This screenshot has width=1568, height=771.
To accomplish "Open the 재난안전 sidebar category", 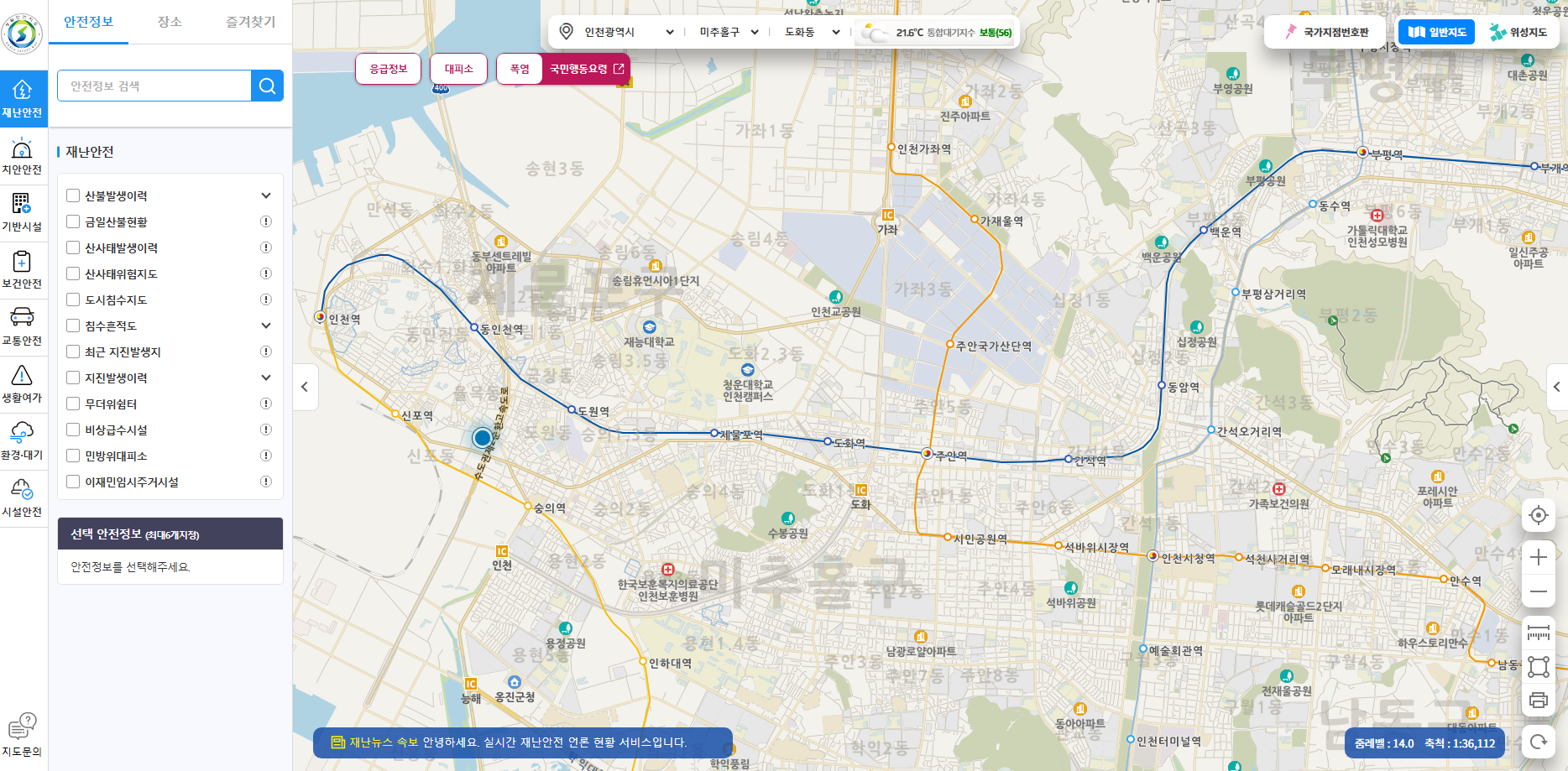I will pos(23,99).
